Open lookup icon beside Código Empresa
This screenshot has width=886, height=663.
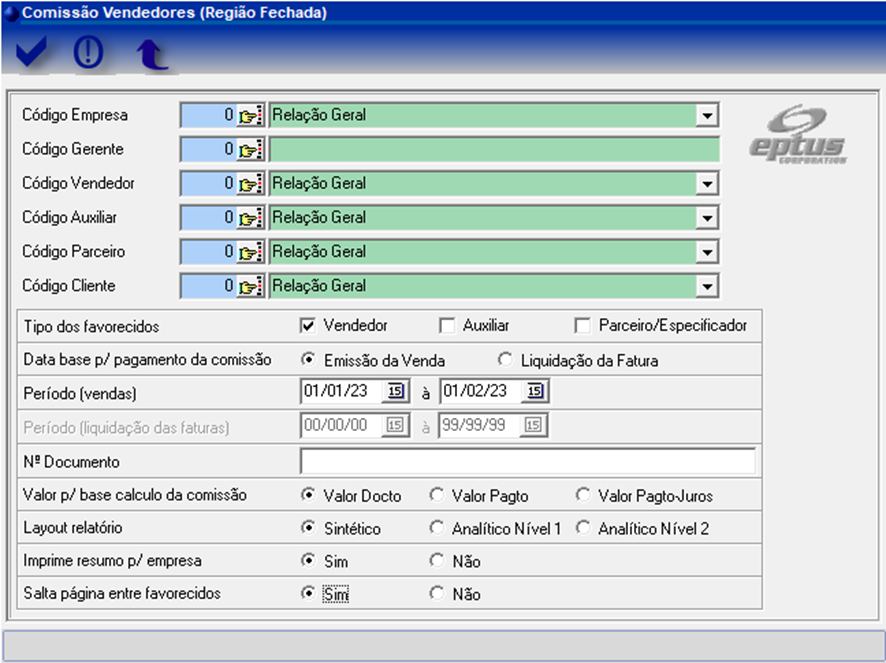pyautogui.click(x=249, y=116)
